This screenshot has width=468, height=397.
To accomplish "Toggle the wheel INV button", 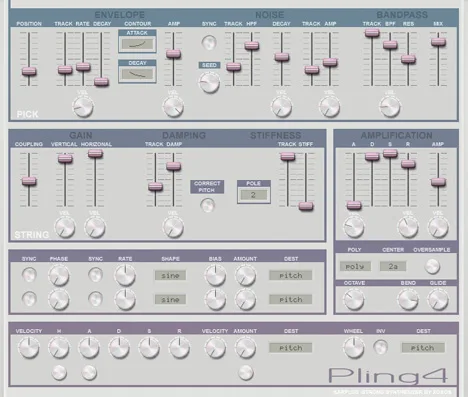I will coord(380,347).
